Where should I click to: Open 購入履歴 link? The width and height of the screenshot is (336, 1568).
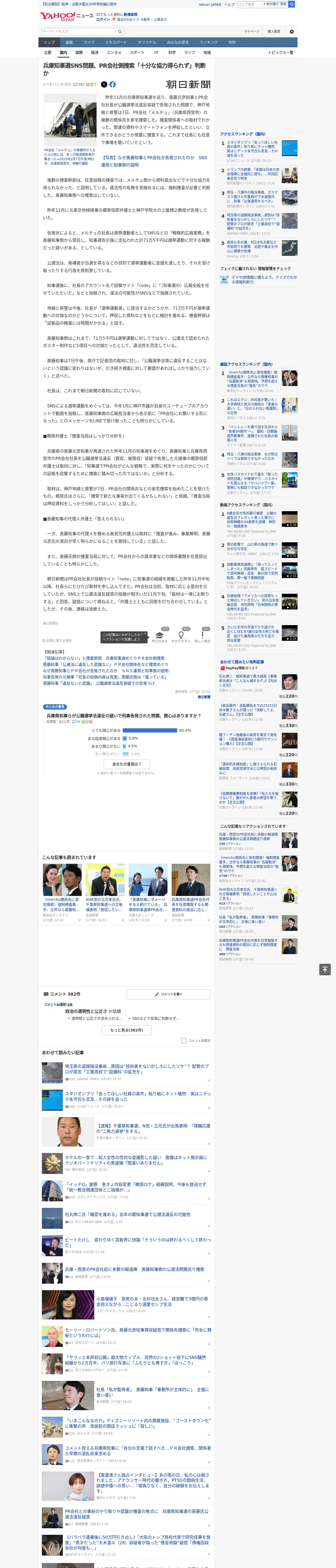(274, 31)
